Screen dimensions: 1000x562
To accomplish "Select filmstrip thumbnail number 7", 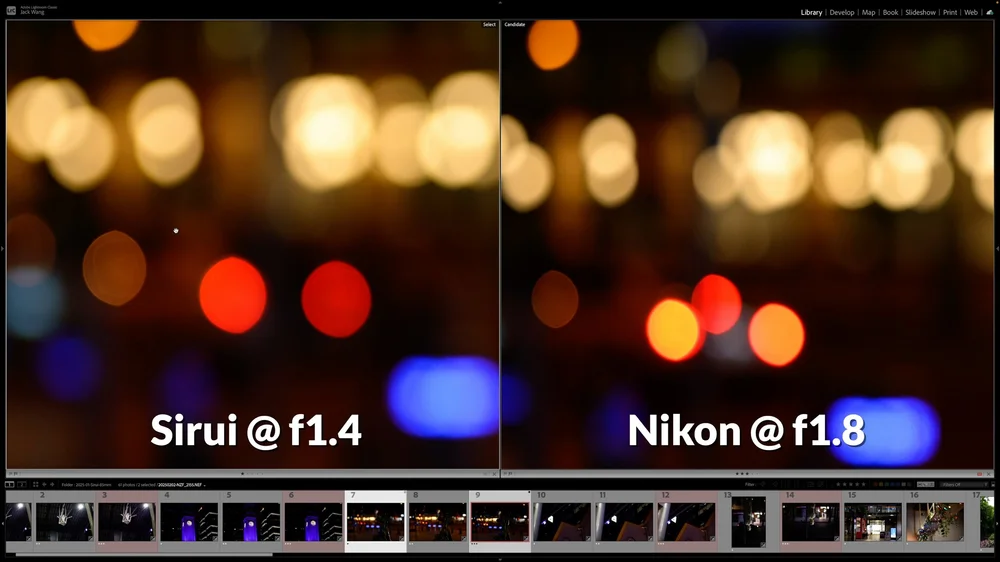I will [376, 521].
